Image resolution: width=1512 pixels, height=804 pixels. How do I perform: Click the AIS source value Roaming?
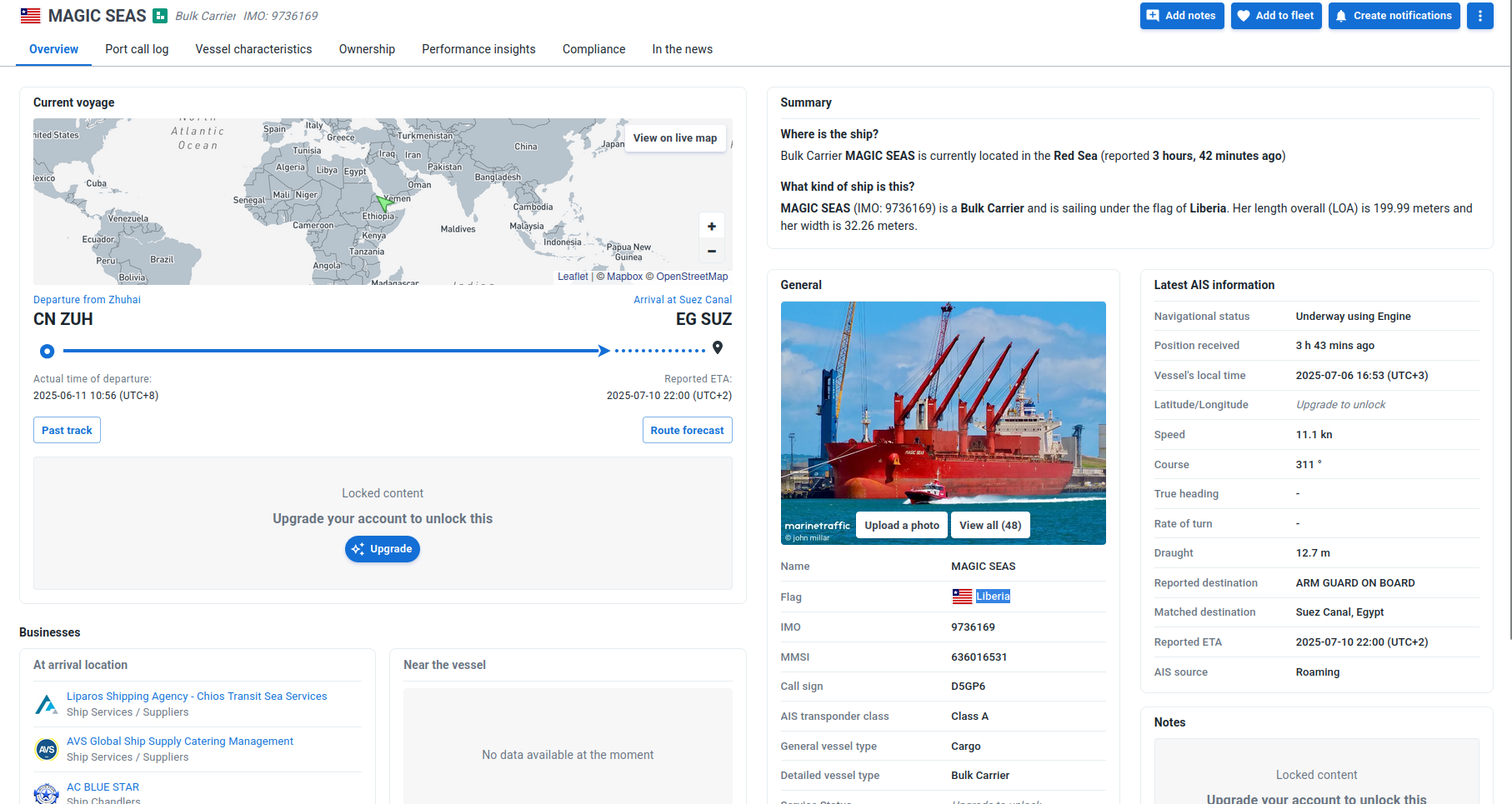(1318, 672)
